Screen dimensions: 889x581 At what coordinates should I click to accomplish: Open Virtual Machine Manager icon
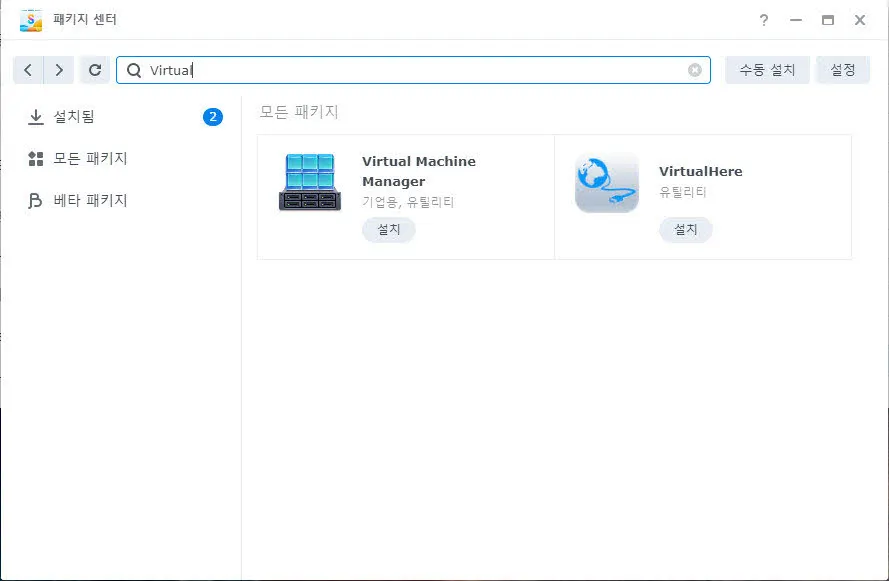(310, 183)
